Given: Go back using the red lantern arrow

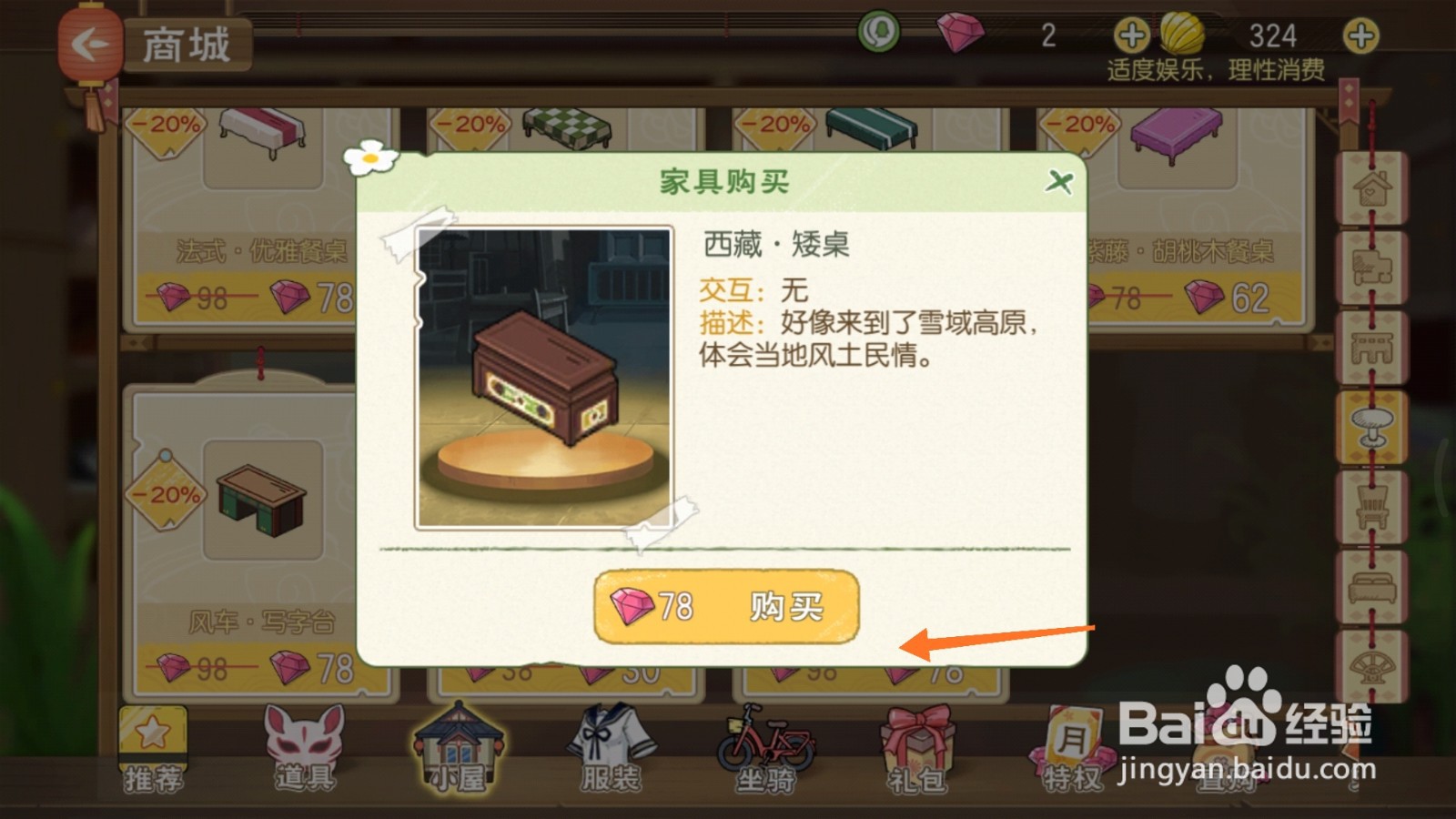Looking at the screenshot, I should (x=89, y=43).
